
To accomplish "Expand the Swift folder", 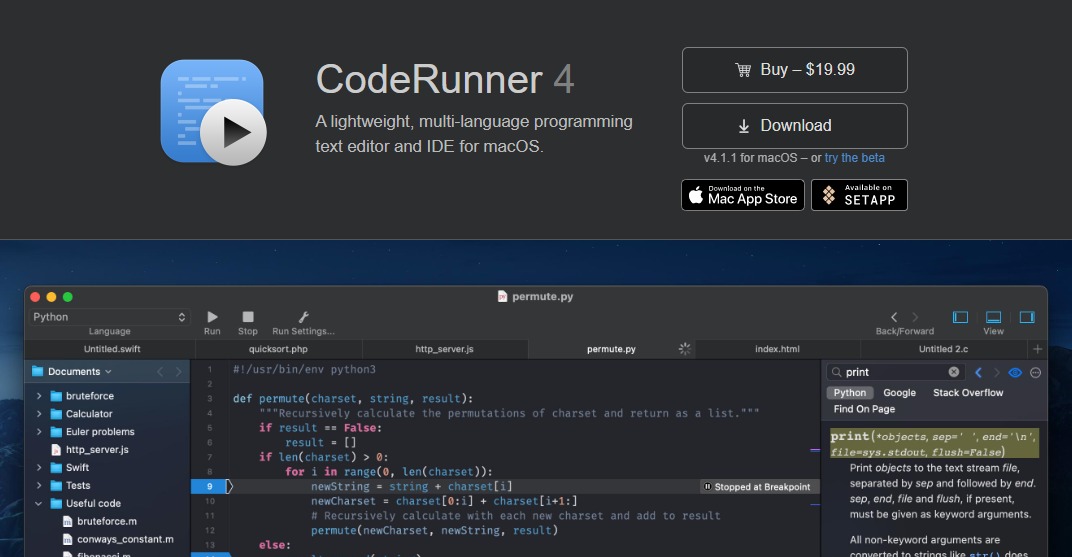I will pos(39,467).
